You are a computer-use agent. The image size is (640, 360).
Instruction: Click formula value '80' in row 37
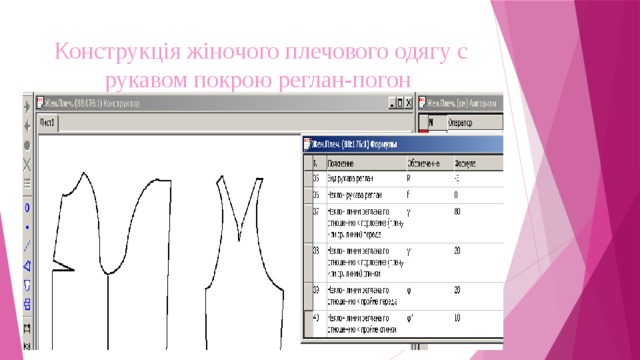point(457,211)
